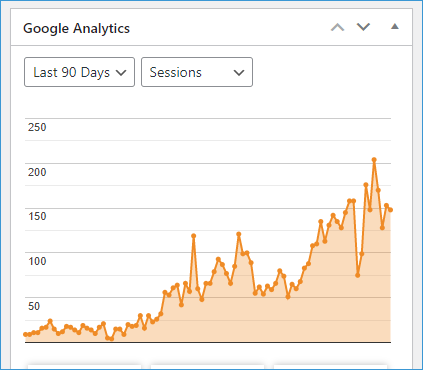Click the first data point at chart's left end
This screenshot has height=370, width=423.
coord(25,334)
